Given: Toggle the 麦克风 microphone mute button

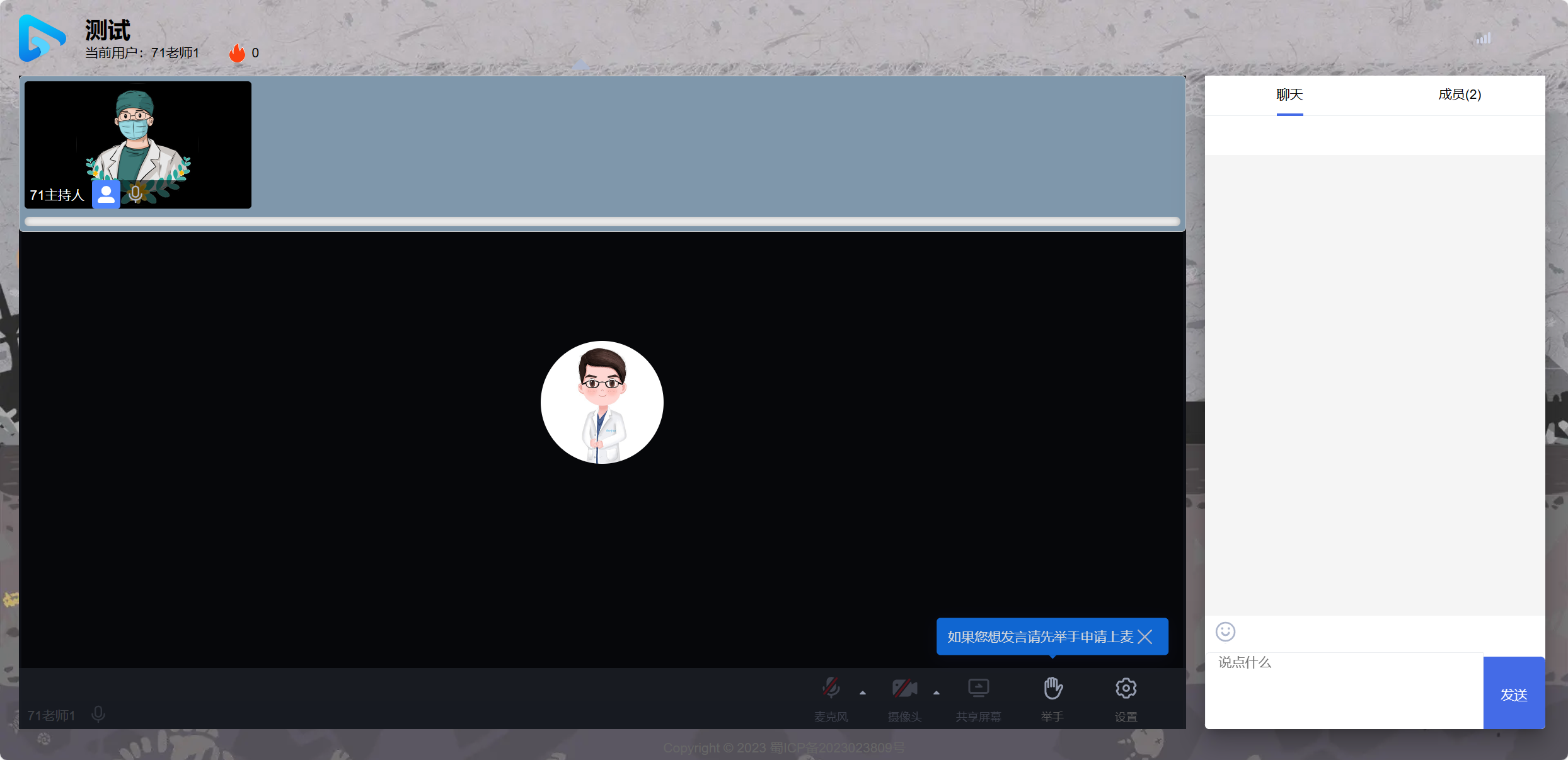Looking at the screenshot, I should [x=831, y=688].
